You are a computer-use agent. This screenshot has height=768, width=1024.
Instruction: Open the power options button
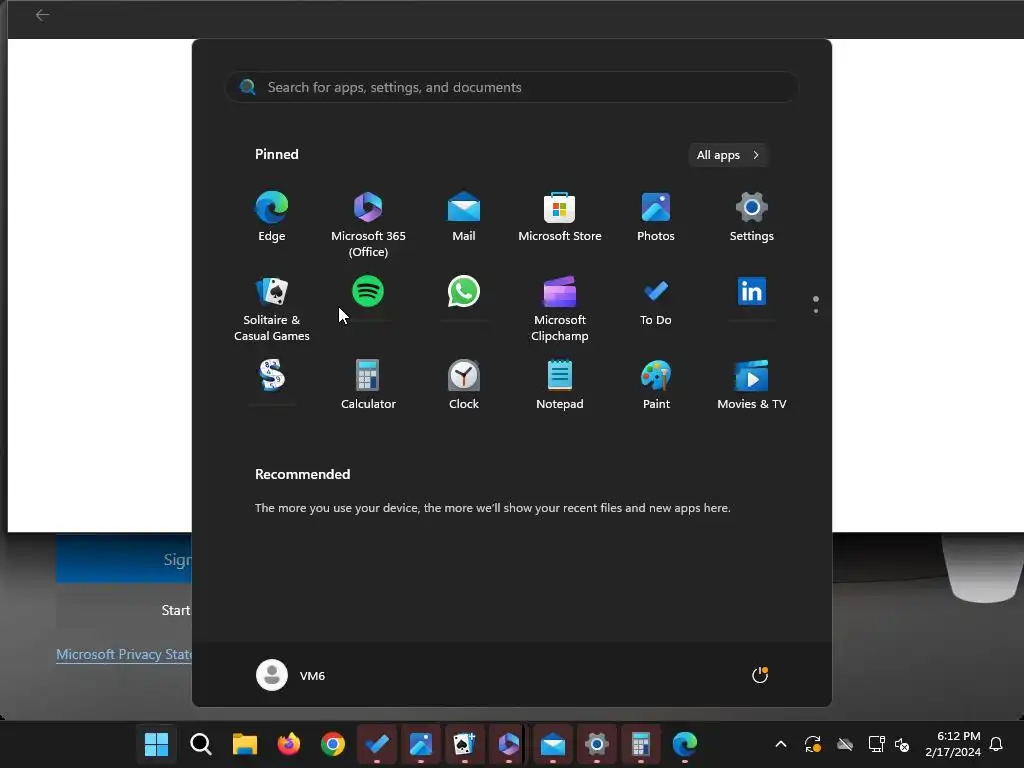tap(760, 675)
